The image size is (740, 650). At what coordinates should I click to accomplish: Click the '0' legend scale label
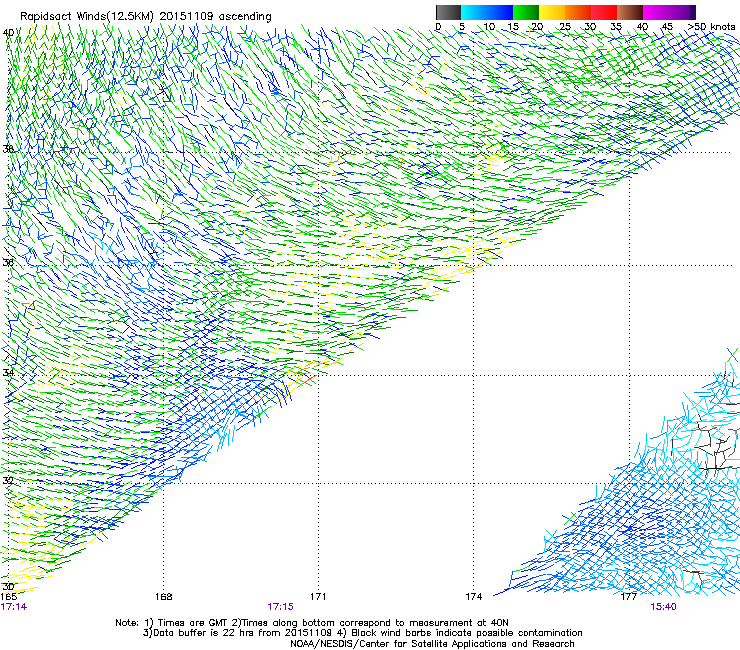coord(438,27)
